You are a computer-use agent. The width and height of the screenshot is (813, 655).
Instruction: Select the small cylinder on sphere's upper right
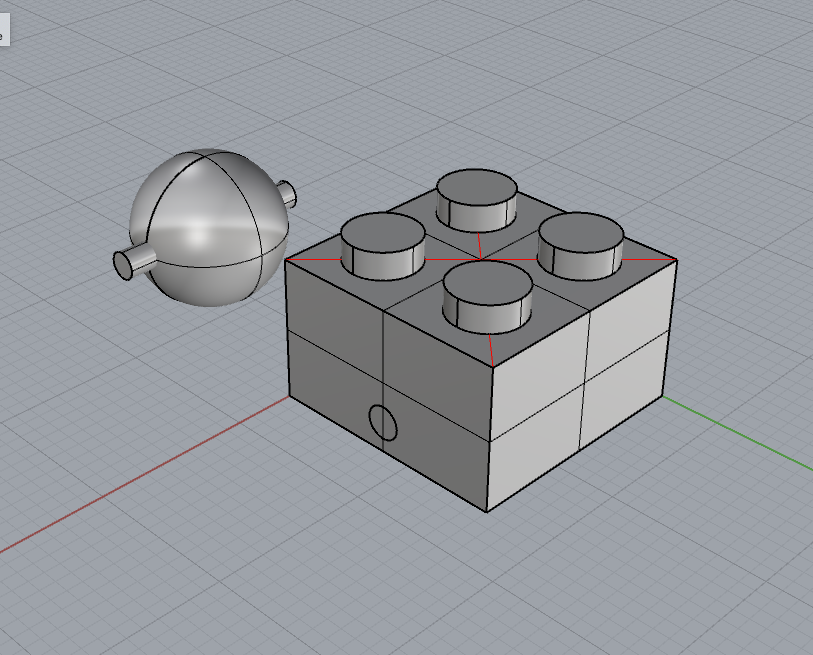(287, 193)
